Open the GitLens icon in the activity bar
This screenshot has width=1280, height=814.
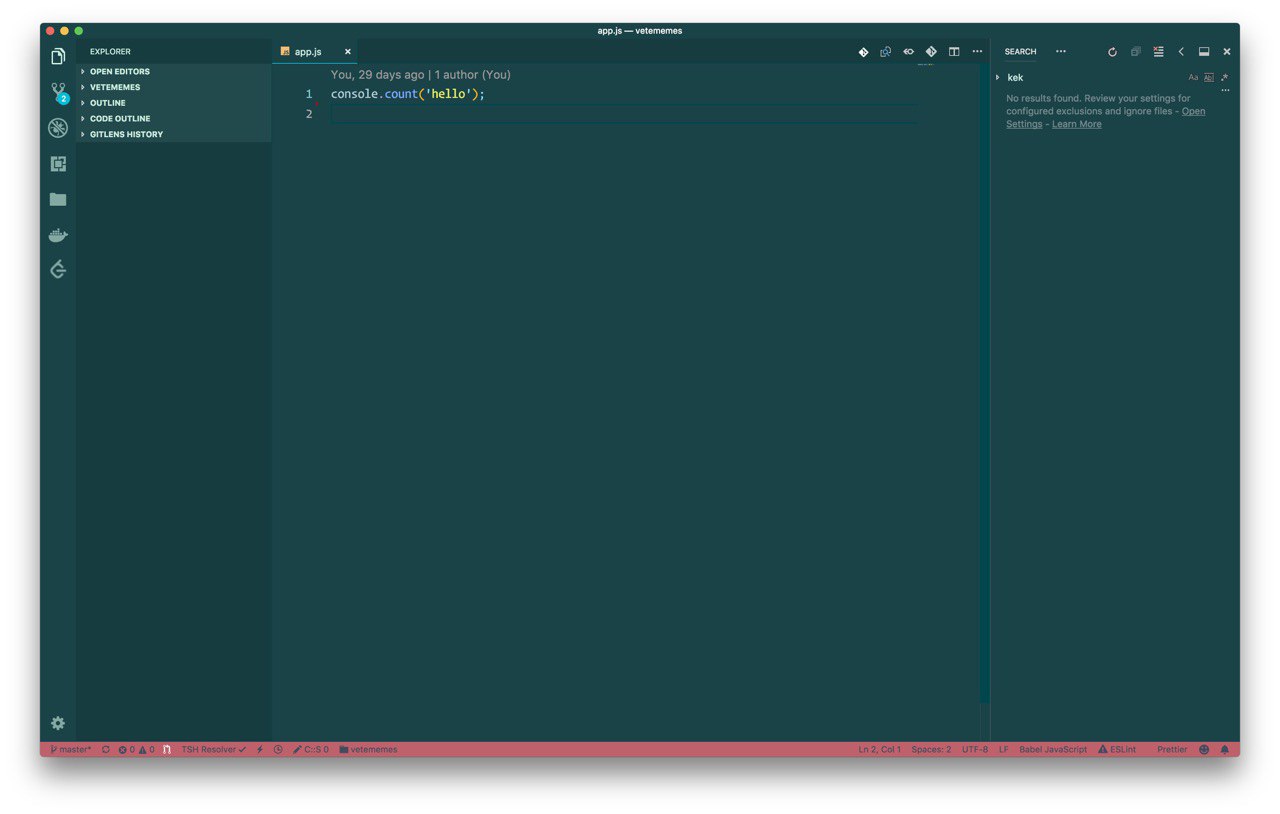click(58, 270)
